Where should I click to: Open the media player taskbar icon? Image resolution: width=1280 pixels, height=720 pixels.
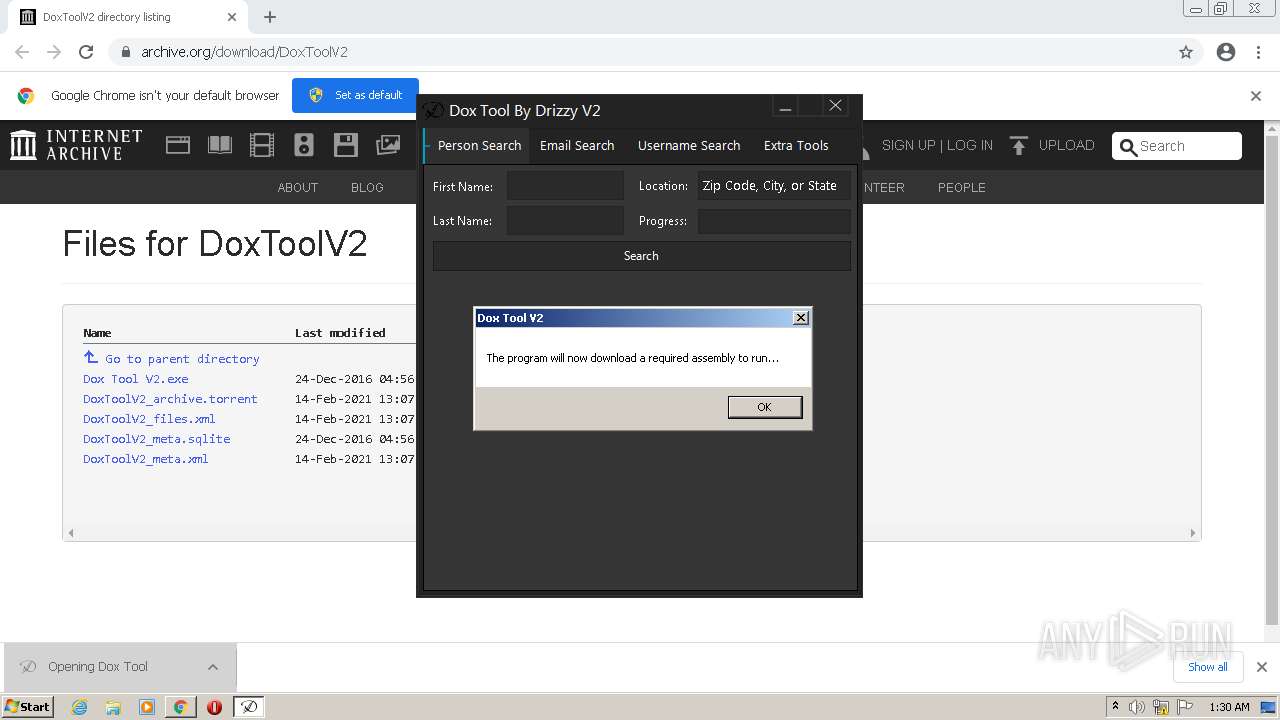(x=147, y=707)
